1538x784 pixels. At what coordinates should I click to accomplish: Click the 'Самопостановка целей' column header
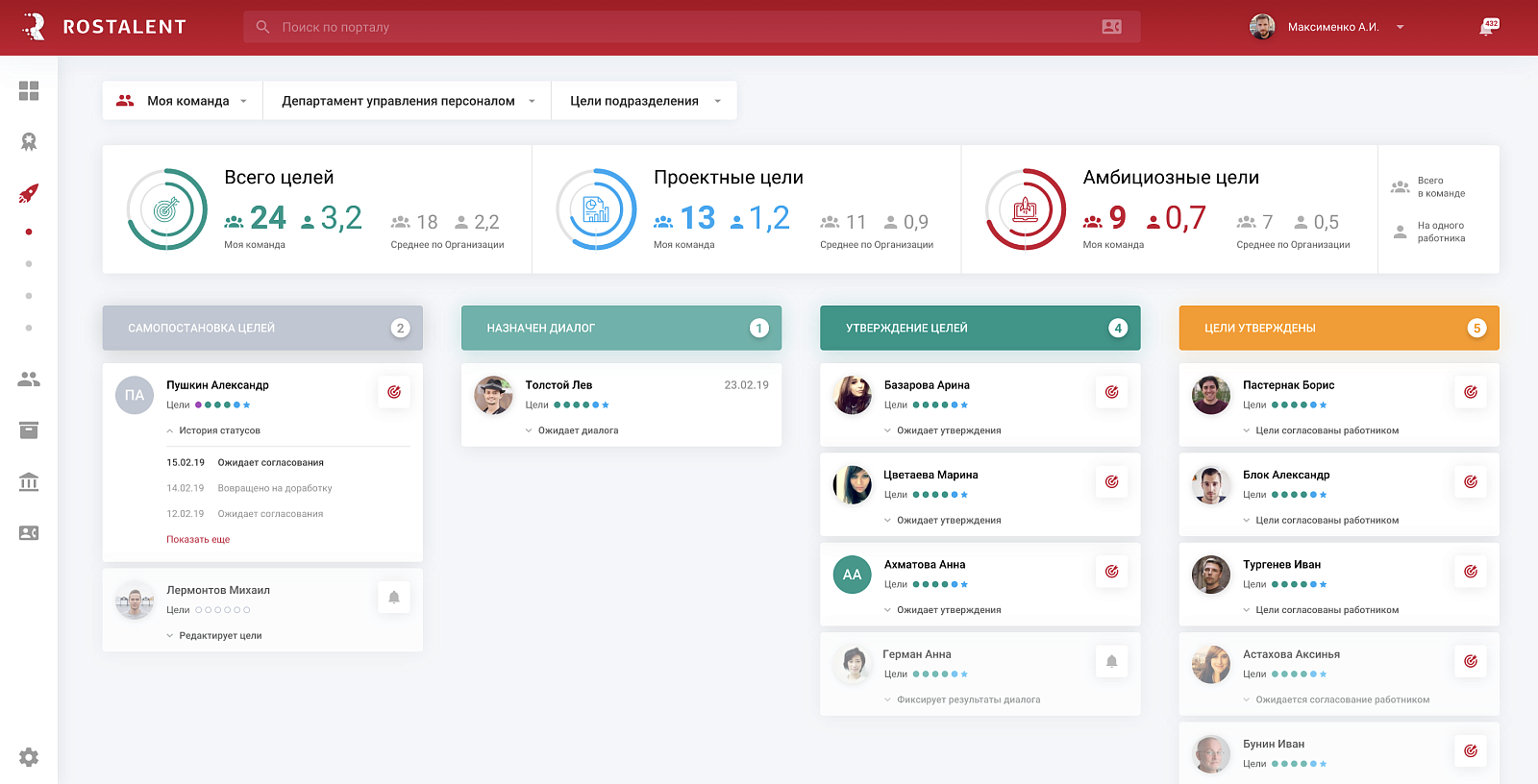click(262, 328)
